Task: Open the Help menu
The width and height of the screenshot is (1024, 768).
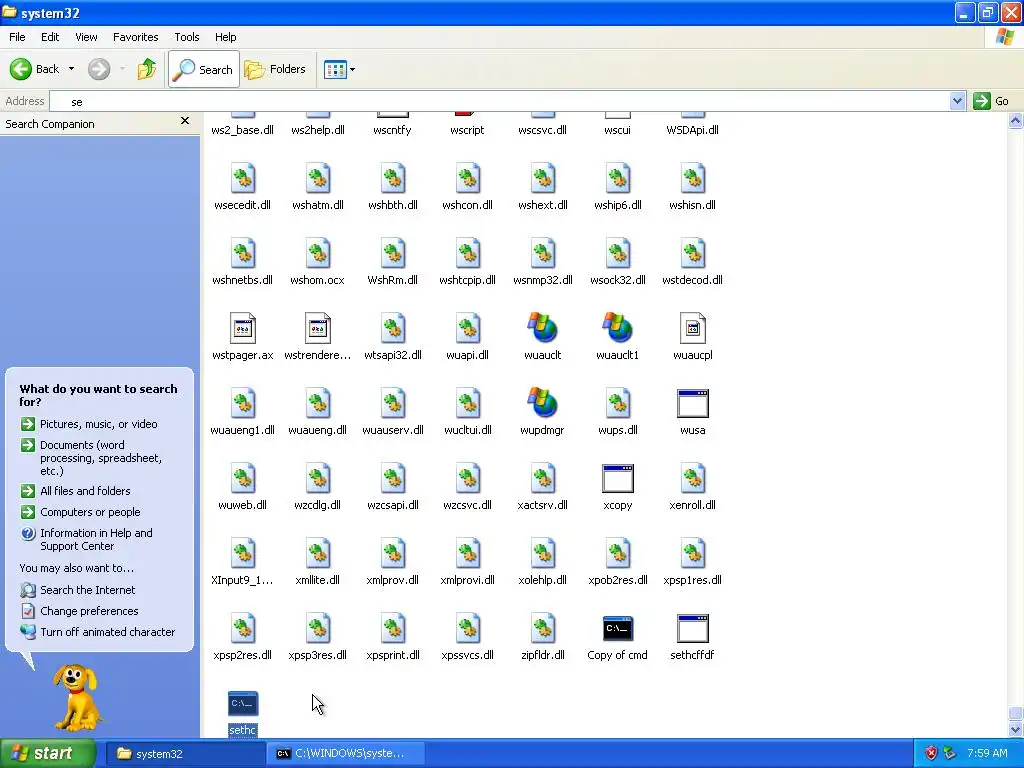Action: 225,37
